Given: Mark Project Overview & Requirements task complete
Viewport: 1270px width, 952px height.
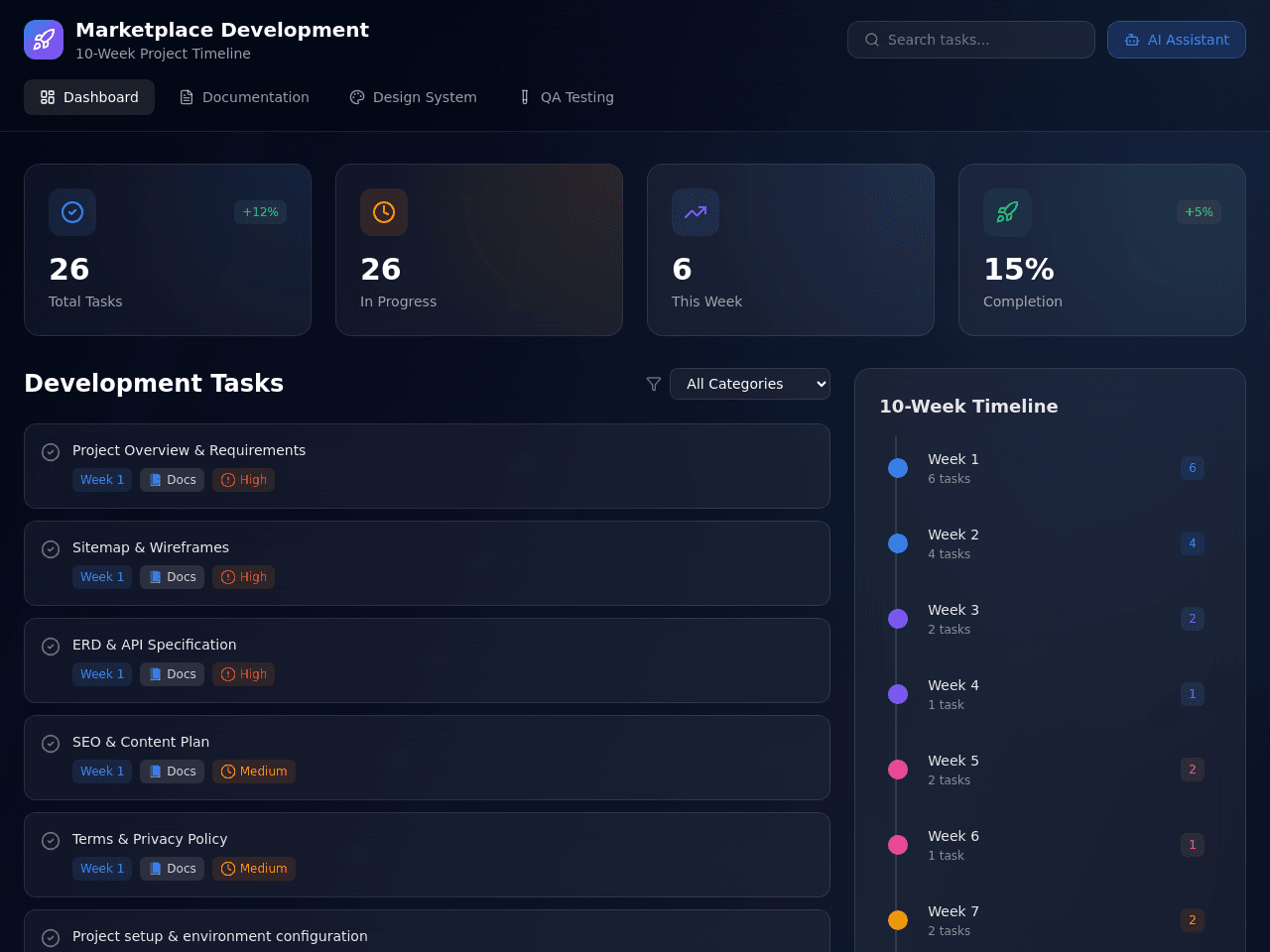Looking at the screenshot, I should (51, 452).
